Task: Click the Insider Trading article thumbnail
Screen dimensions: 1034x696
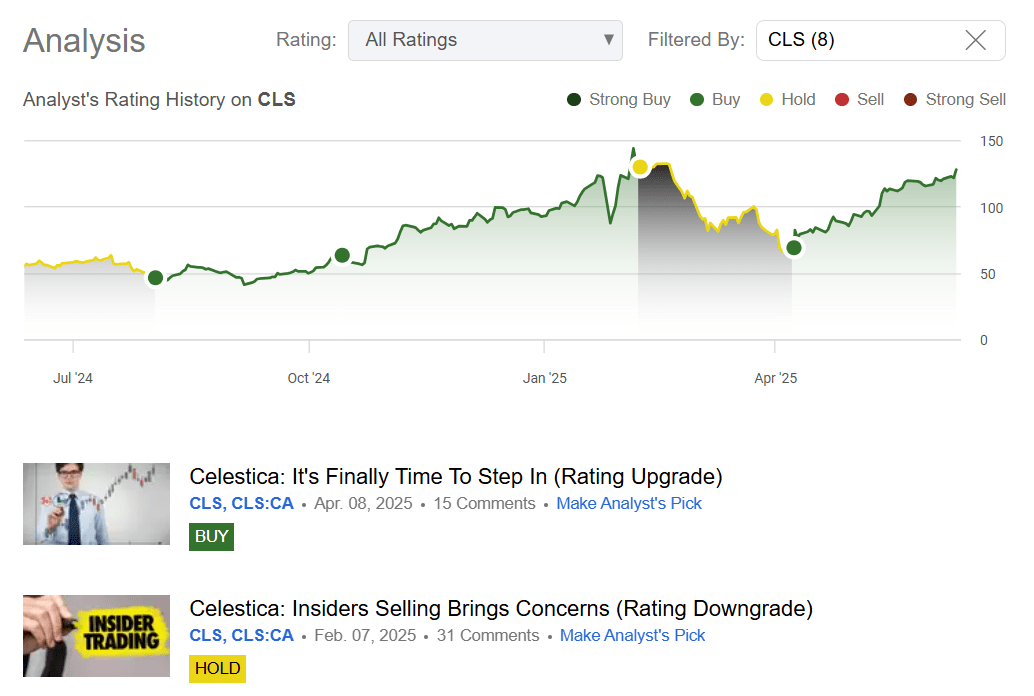Action: [x=96, y=636]
